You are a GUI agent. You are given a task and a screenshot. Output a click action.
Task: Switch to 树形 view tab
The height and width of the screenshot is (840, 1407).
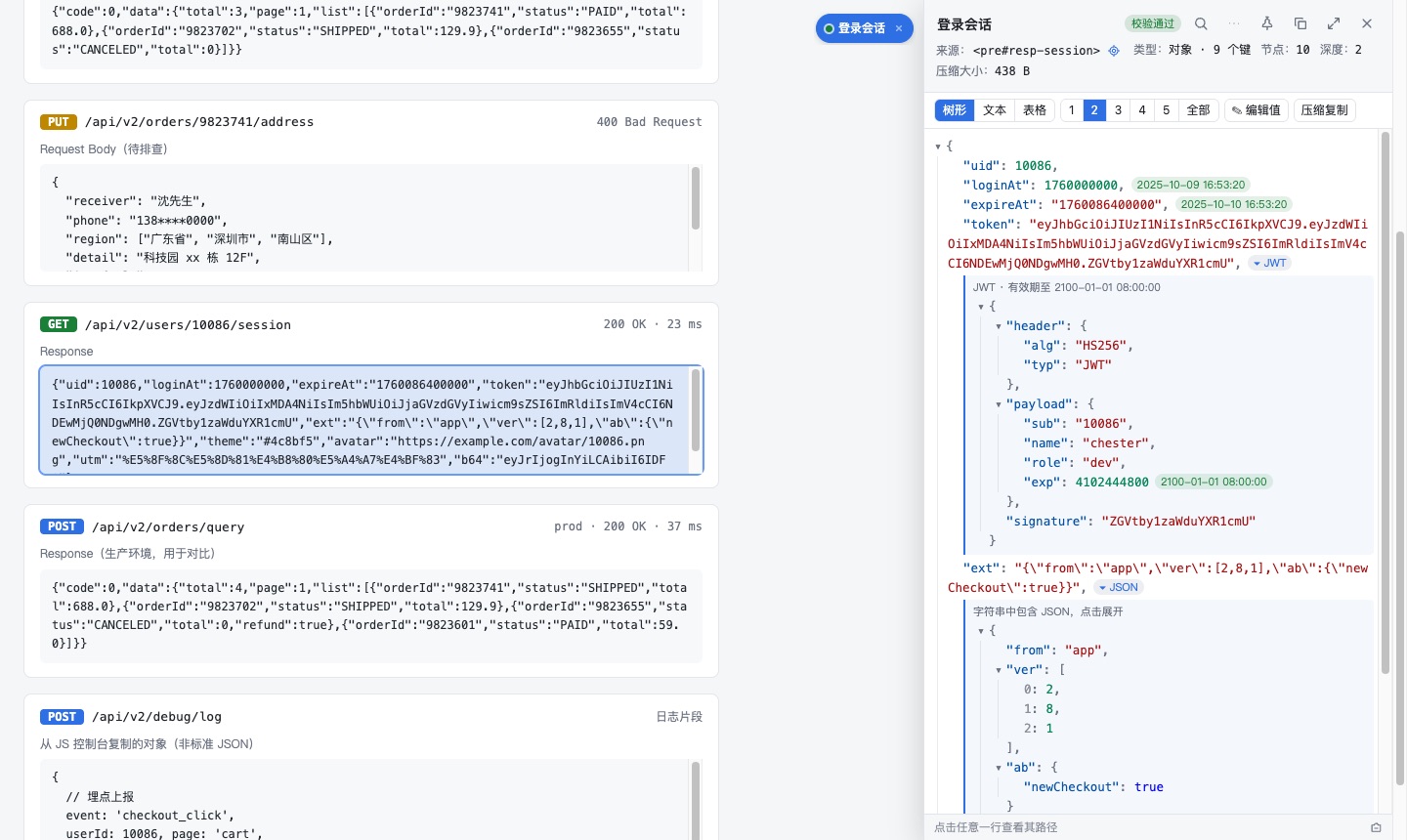pos(955,110)
